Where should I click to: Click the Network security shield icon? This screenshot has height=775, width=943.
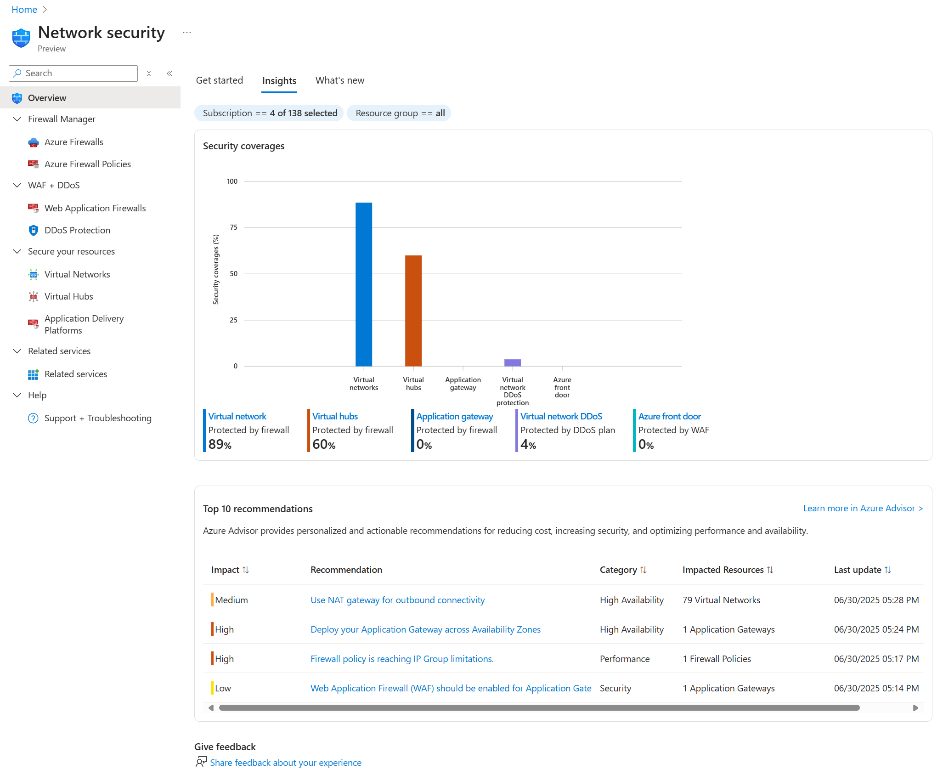pos(21,38)
